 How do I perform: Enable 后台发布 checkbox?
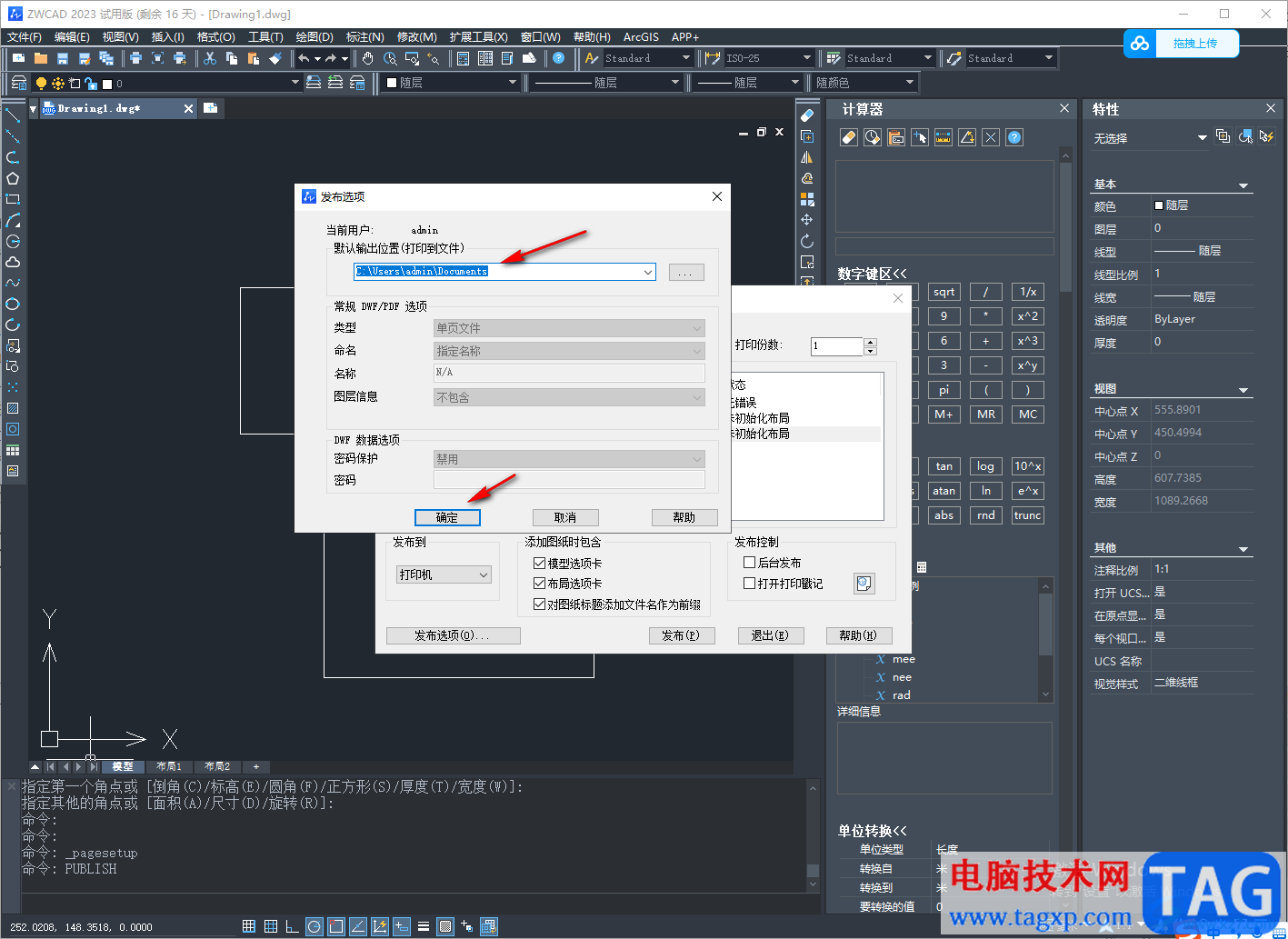tap(750, 564)
